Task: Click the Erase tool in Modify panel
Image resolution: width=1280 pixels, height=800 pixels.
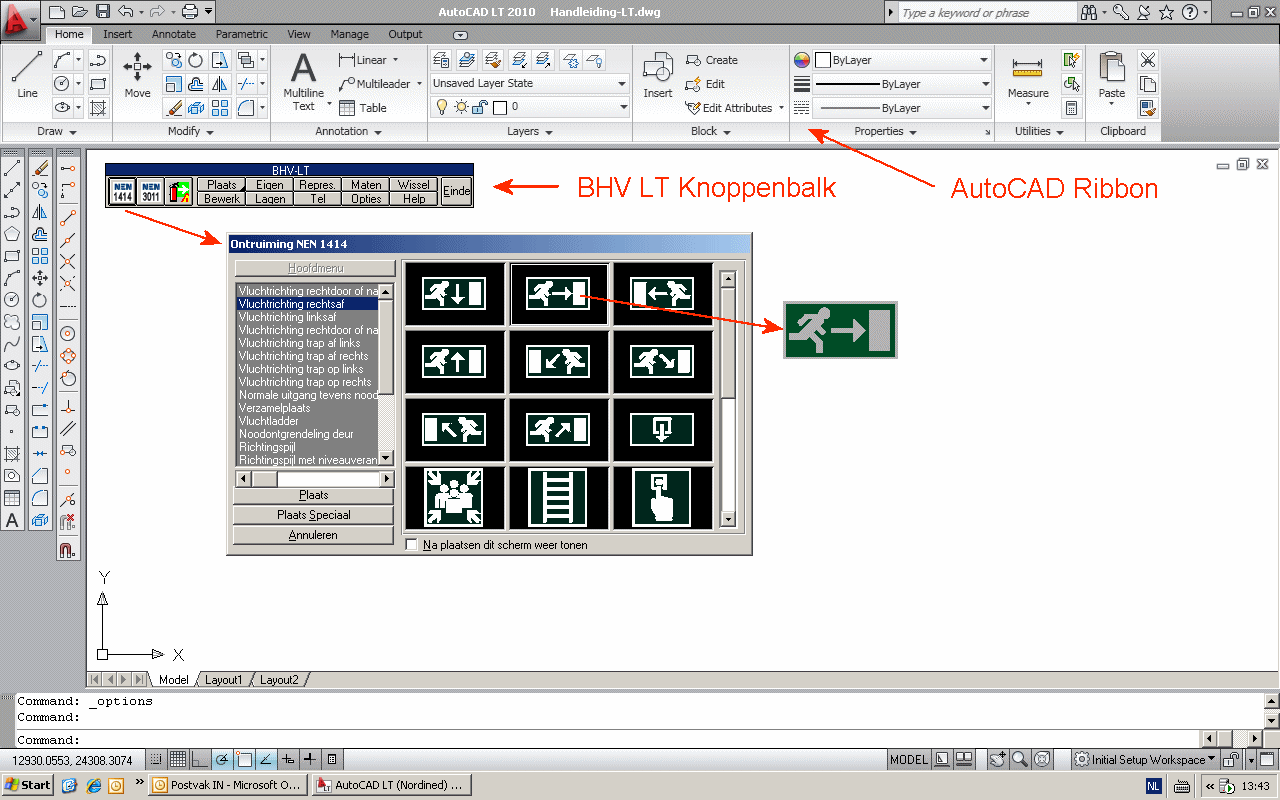Action: (x=174, y=108)
